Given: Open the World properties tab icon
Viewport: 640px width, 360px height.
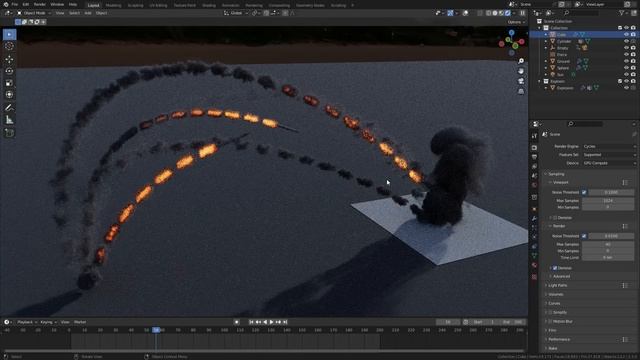Looking at the screenshot, I should pos(534,185).
